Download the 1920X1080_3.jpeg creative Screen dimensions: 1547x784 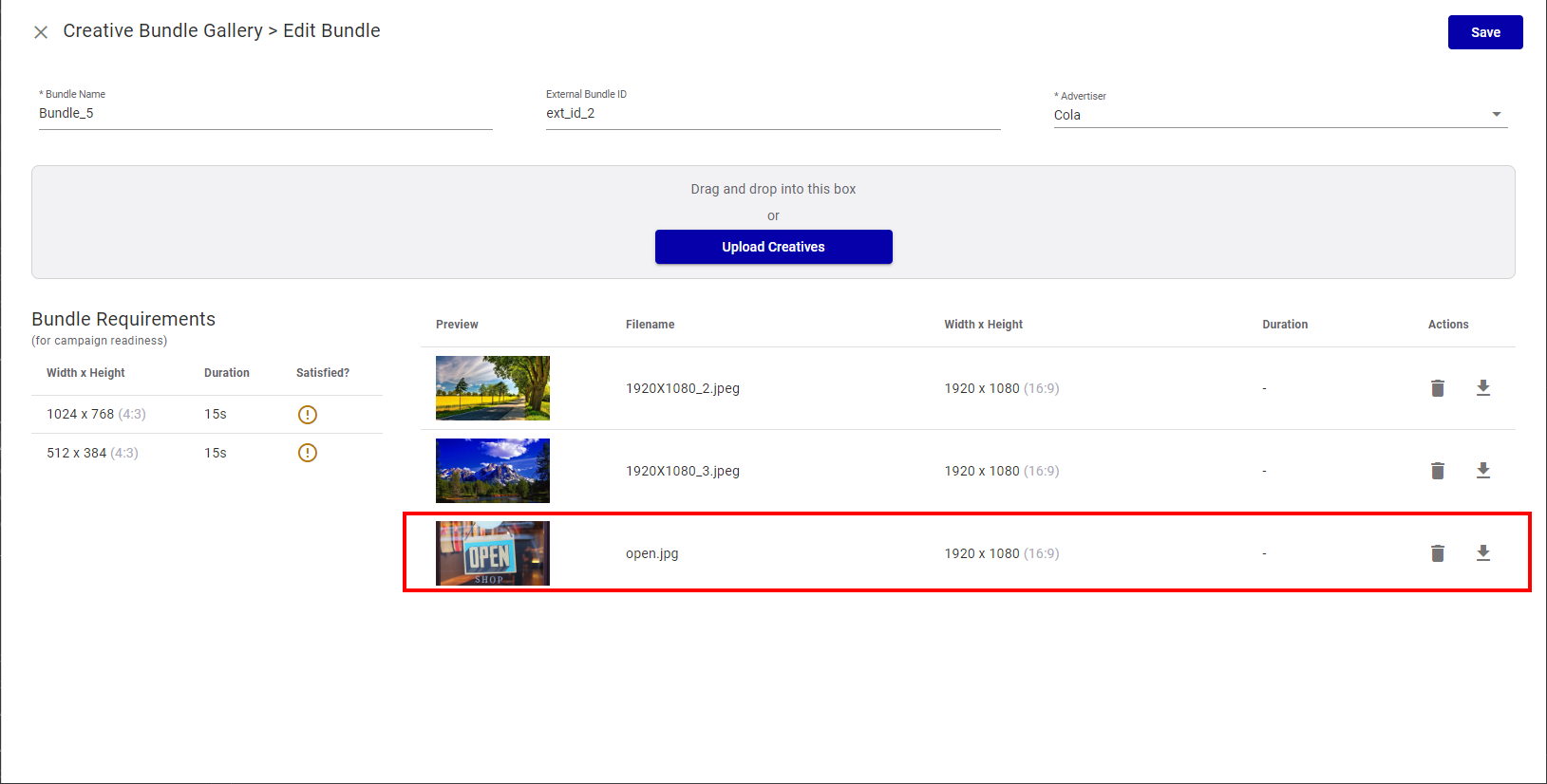click(1483, 471)
